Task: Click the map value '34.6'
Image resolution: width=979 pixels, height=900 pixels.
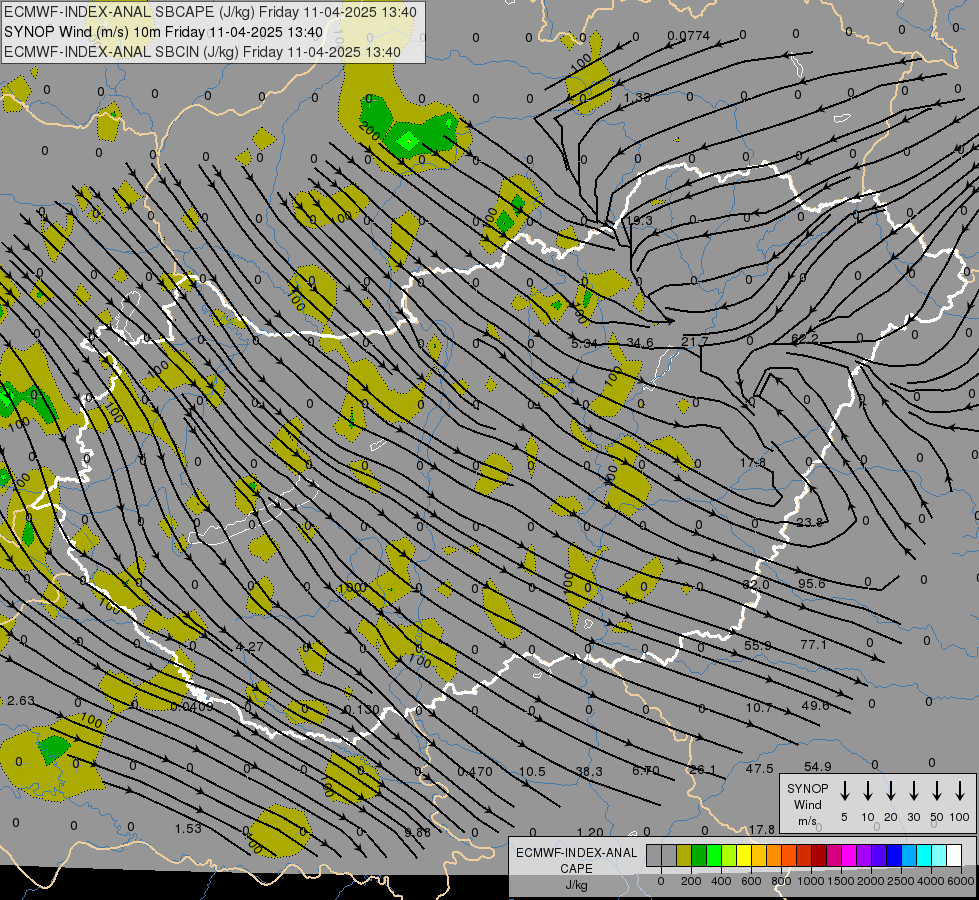Action: (640, 343)
